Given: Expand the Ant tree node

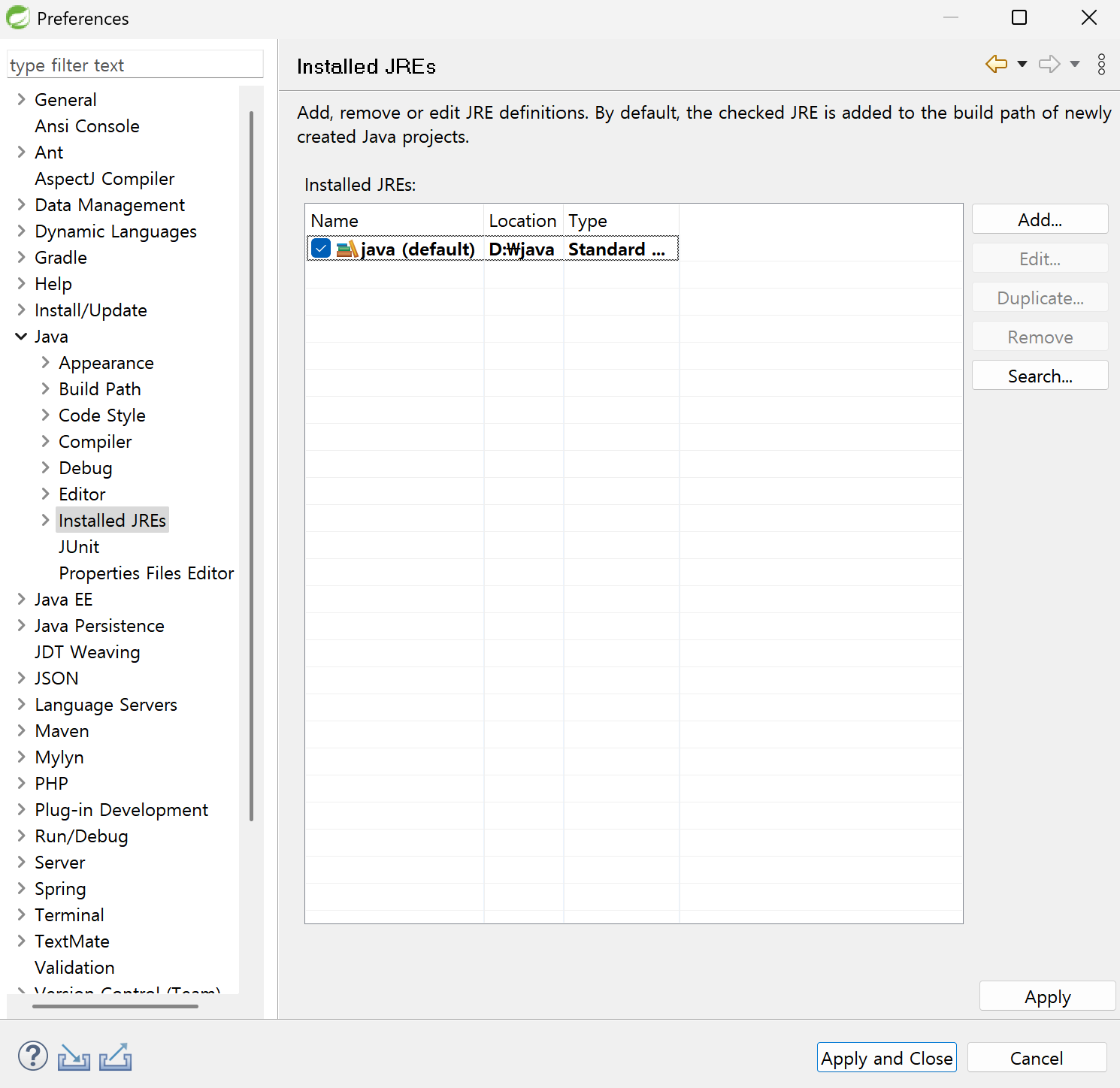Looking at the screenshot, I should click(21, 152).
